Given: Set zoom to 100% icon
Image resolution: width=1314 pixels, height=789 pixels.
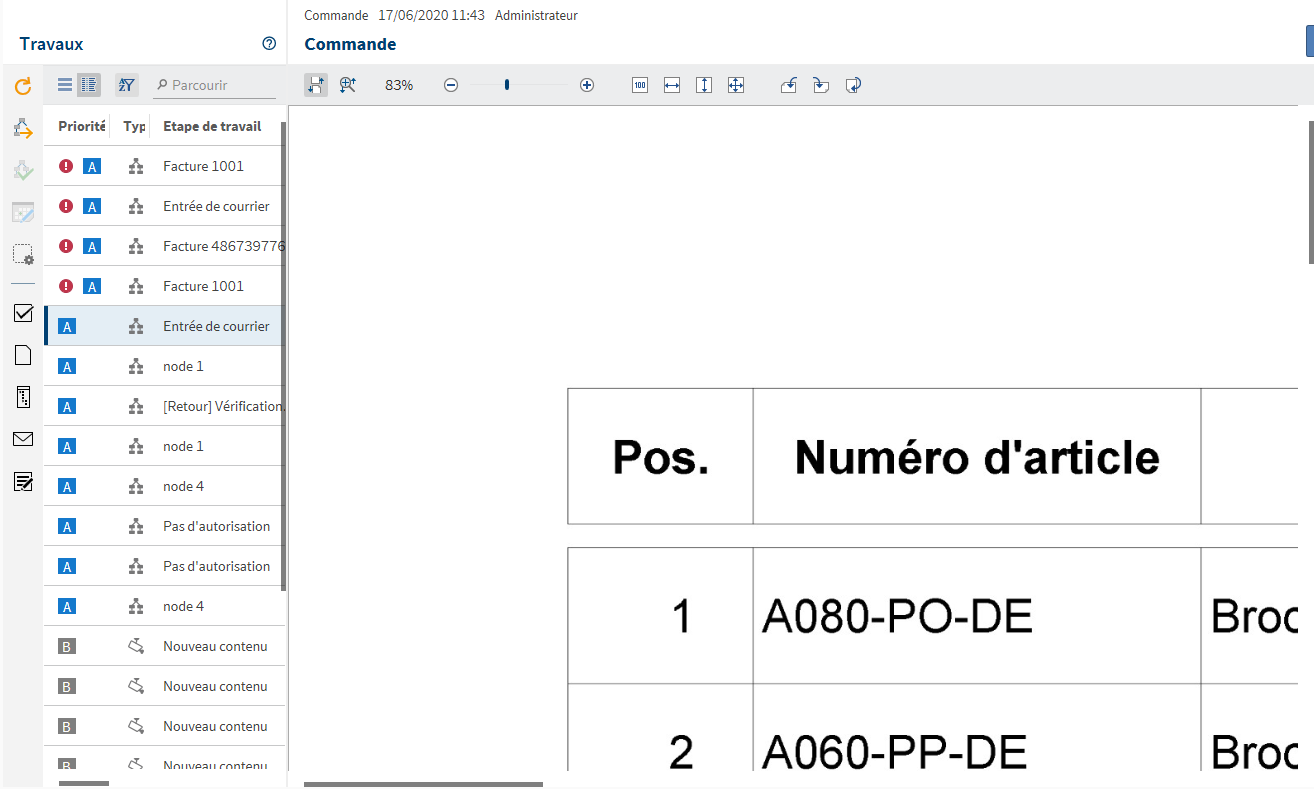Looking at the screenshot, I should [x=640, y=86].
